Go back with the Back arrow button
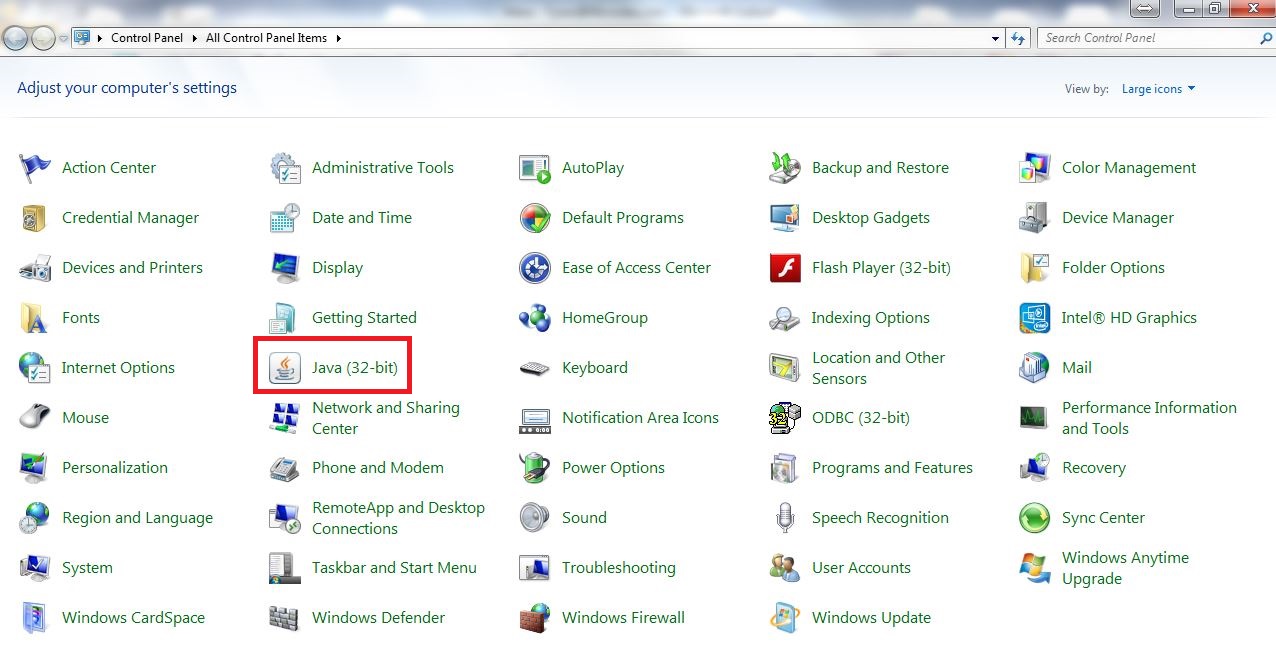The height and width of the screenshot is (659, 1276). [x=15, y=38]
